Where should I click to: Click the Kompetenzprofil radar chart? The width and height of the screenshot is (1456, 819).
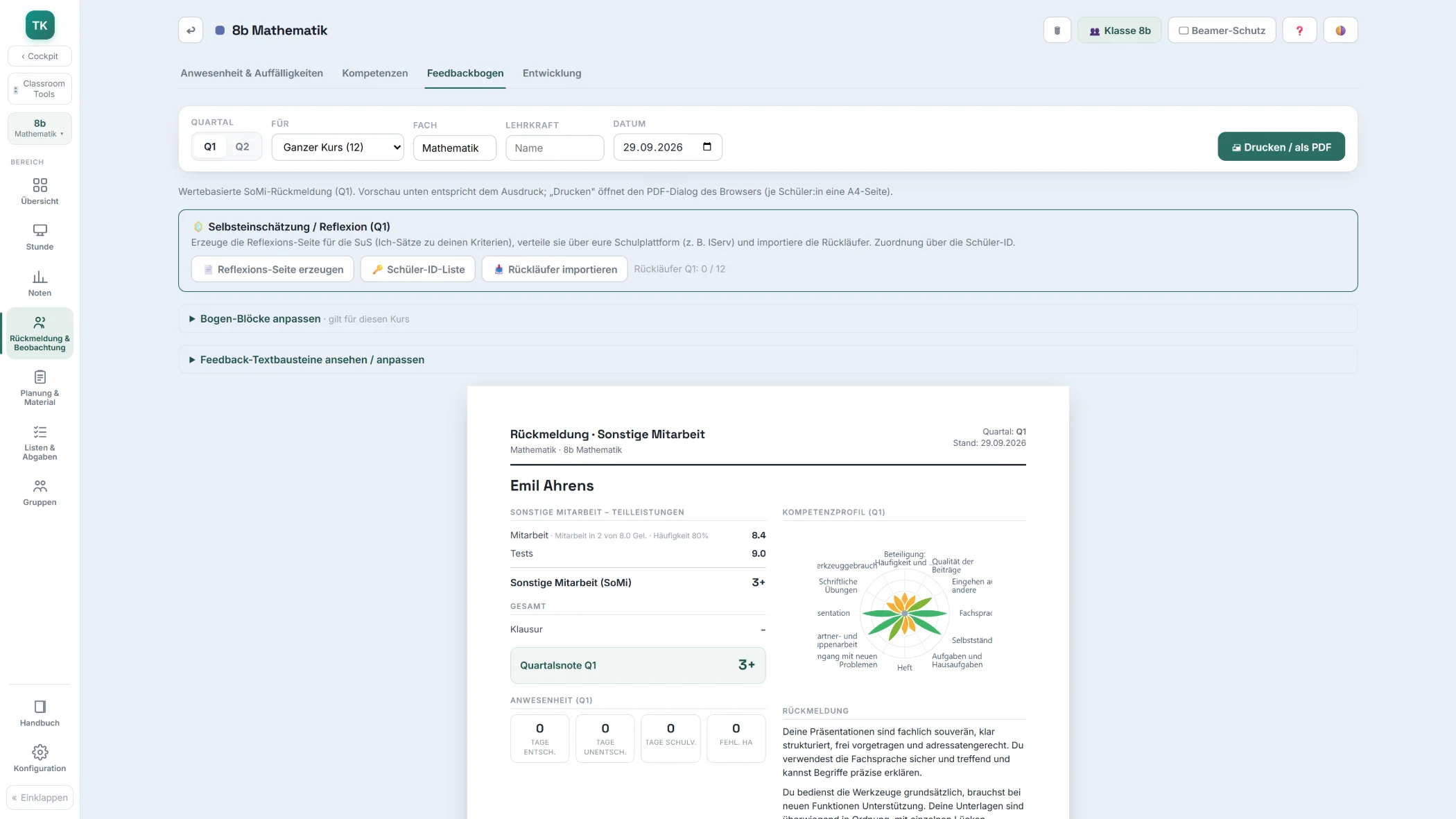click(904, 613)
